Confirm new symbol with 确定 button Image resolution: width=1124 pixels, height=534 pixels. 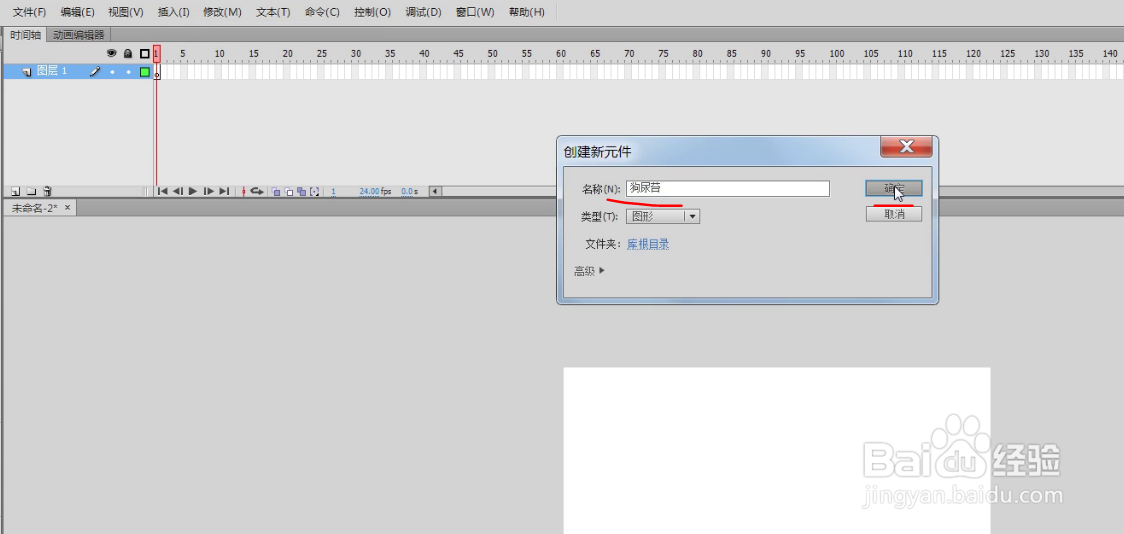(x=894, y=189)
